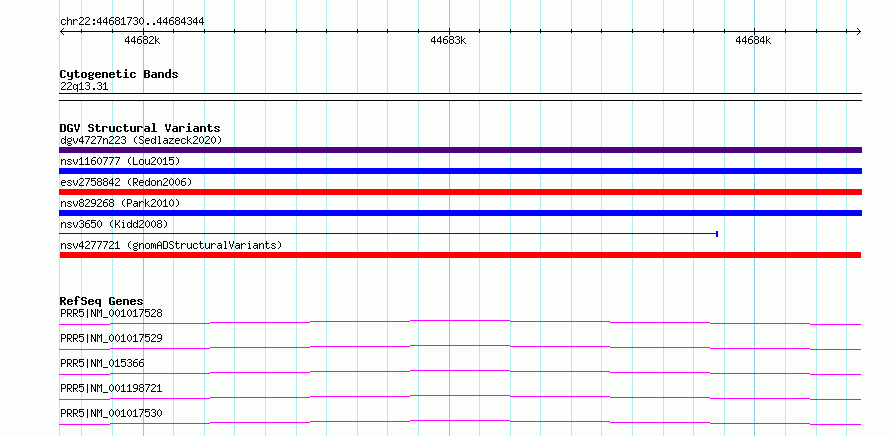890x436 pixels.
Task: Click the Cytogenetic Bands track heading
Action: pyautogui.click(x=119, y=74)
